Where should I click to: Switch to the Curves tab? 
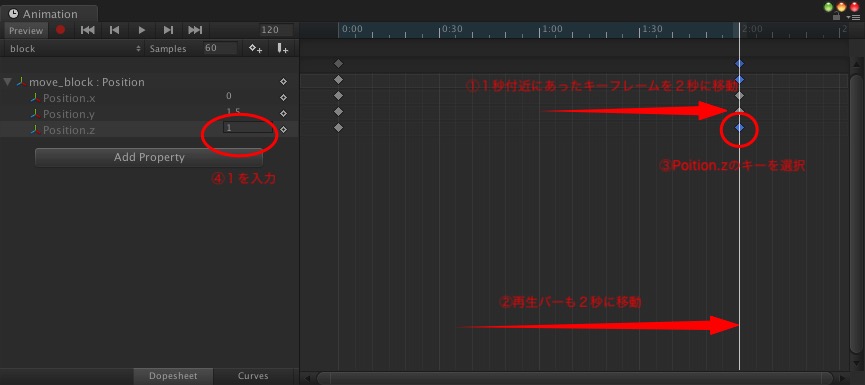click(x=253, y=376)
